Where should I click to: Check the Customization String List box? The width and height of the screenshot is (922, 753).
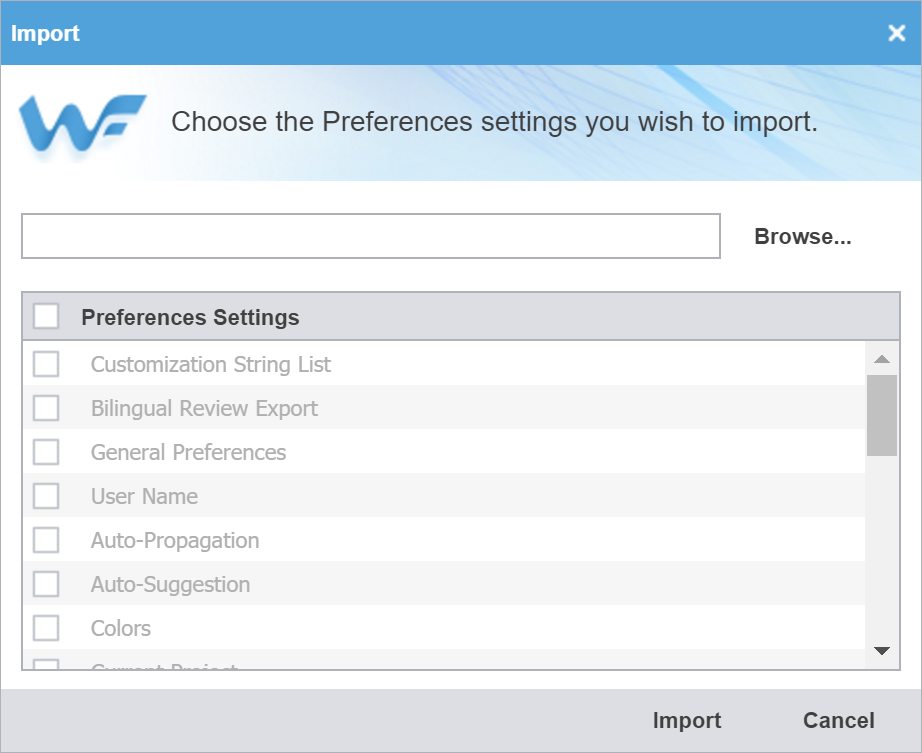46,364
